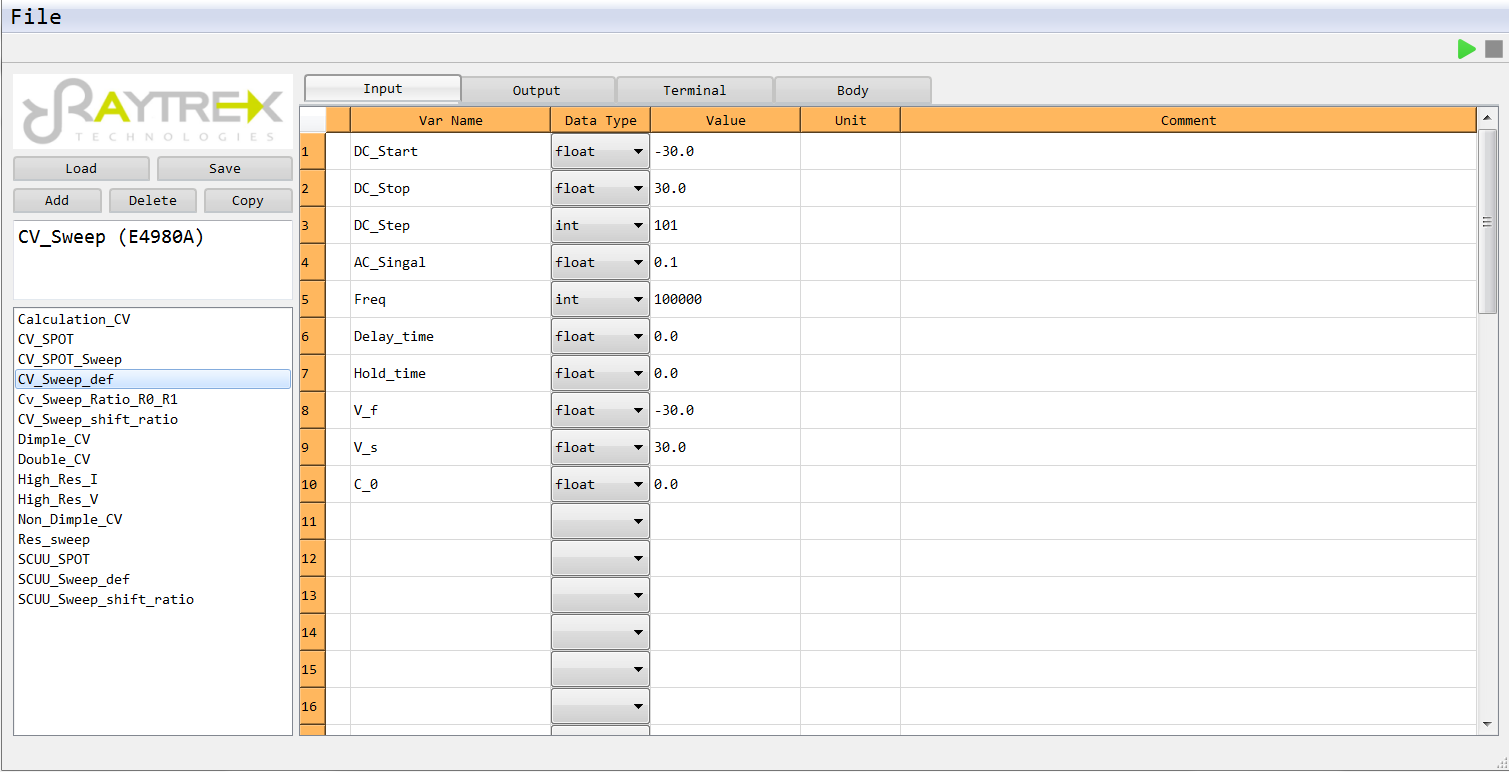Open the File menu

point(36,17)
